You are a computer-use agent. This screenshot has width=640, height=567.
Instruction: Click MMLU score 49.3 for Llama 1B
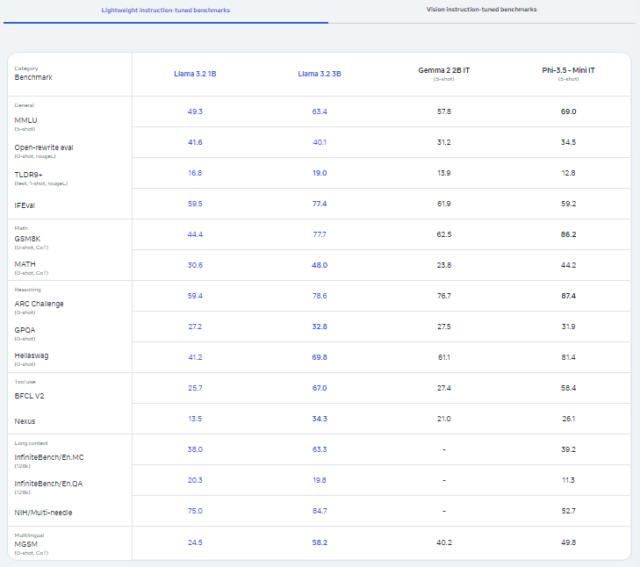[x=195, y=111]
